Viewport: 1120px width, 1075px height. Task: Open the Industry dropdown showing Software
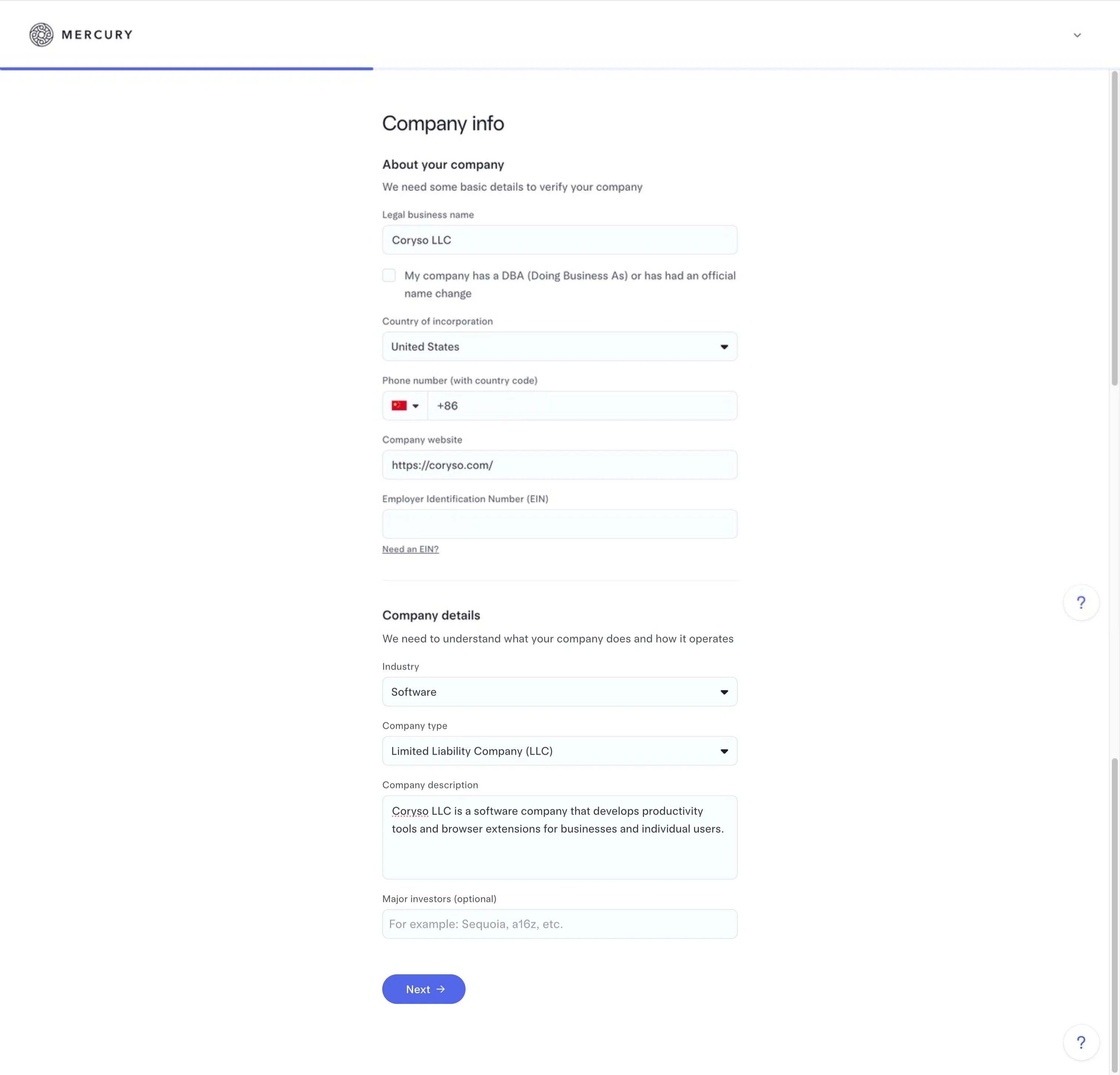[x=559, y=692]
